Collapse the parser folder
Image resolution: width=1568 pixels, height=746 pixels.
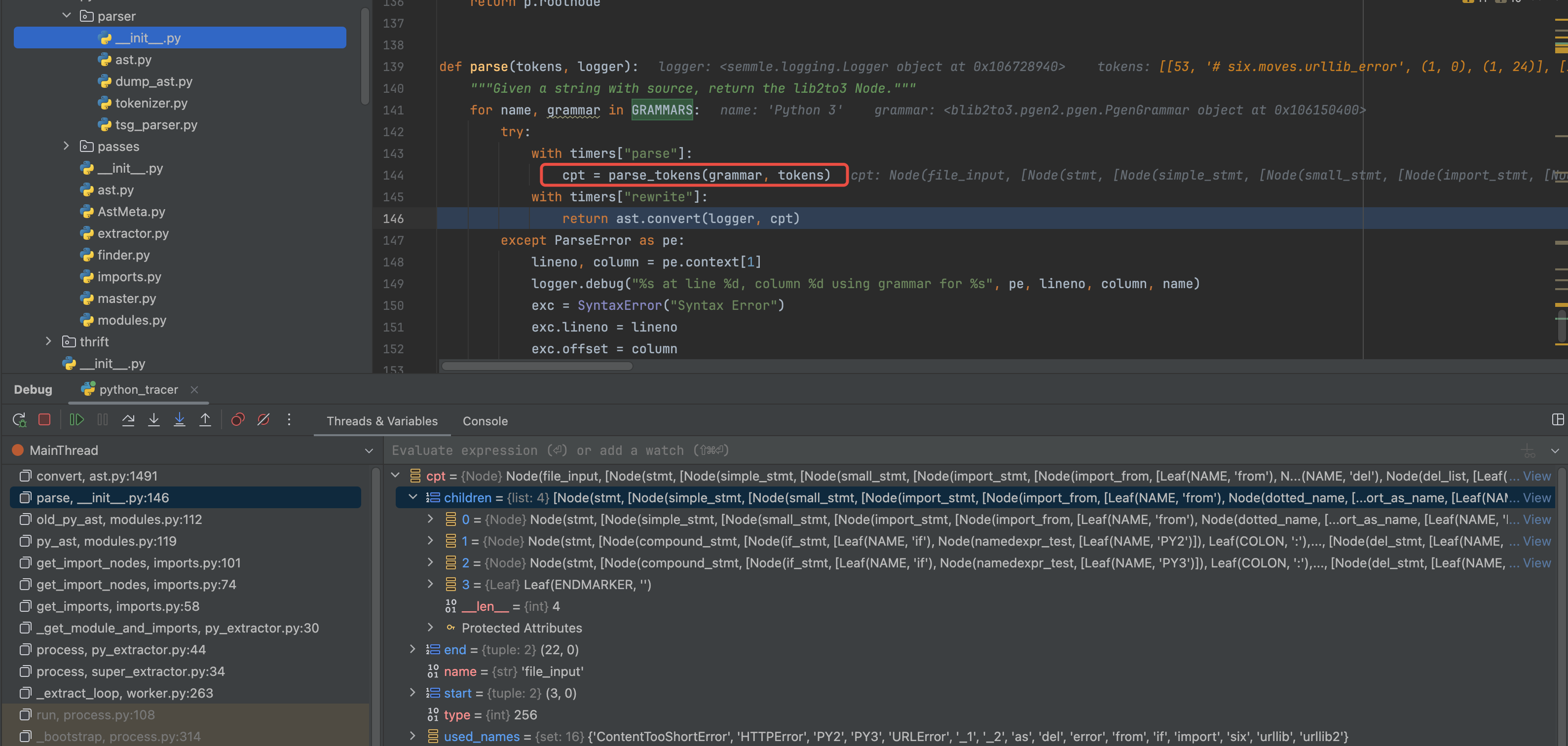[x=67, y=16]
